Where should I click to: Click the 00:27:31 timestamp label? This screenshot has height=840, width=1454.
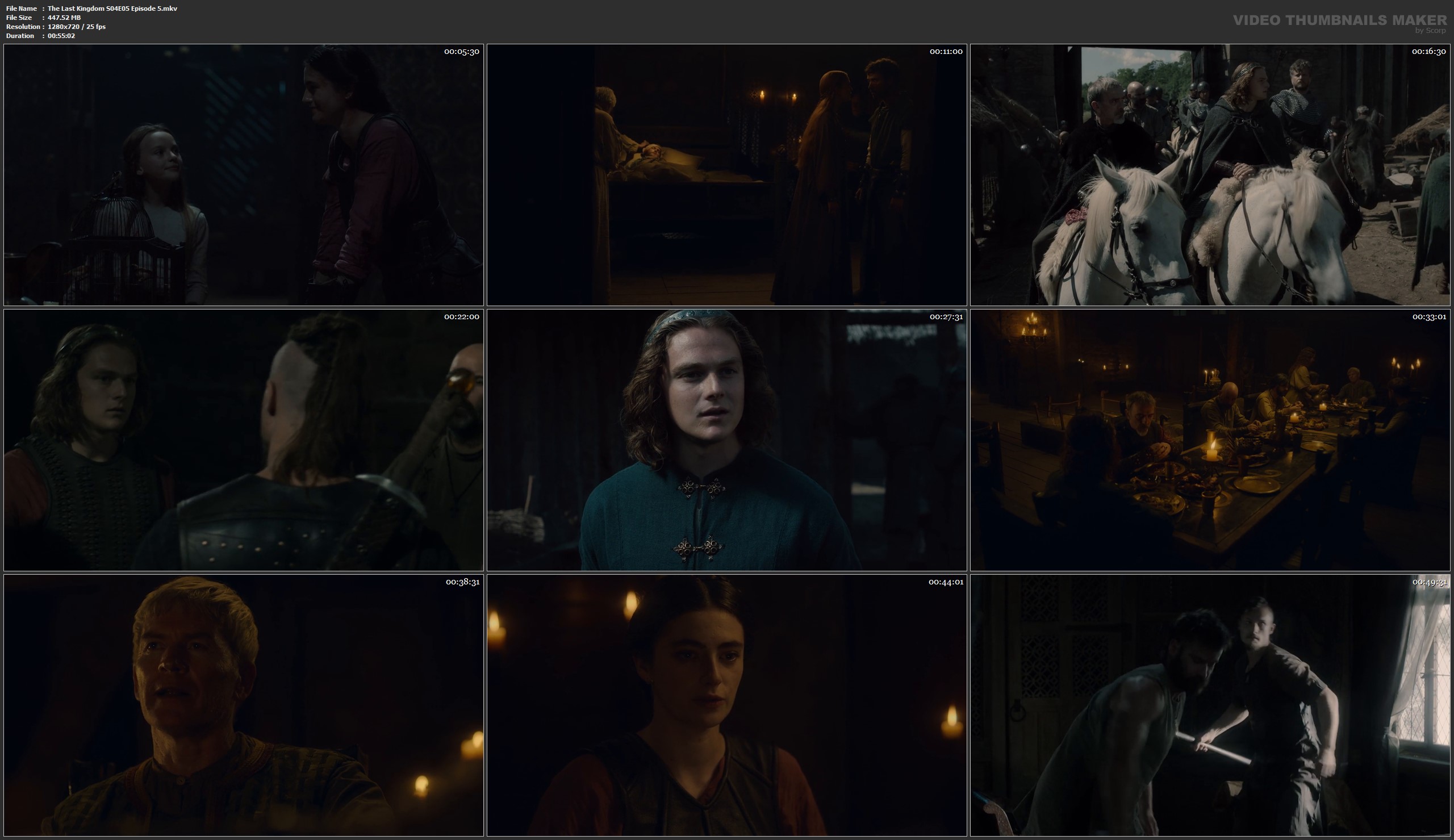pyautogui.click(x=946, y=317)
